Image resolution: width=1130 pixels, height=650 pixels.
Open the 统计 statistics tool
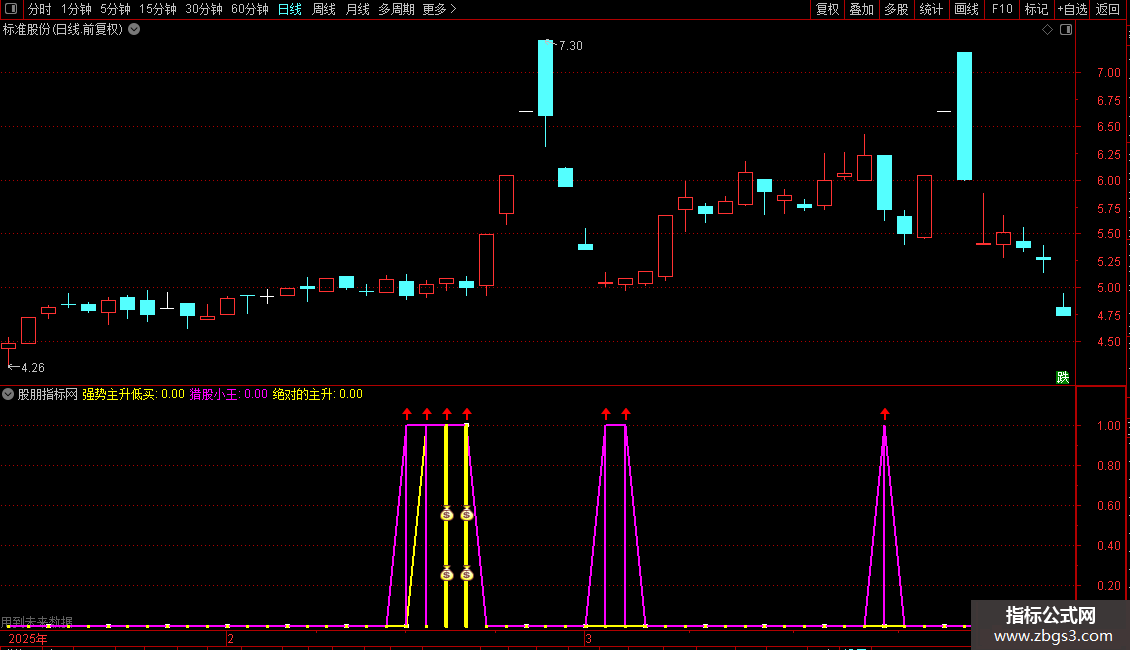click(931, 9)
